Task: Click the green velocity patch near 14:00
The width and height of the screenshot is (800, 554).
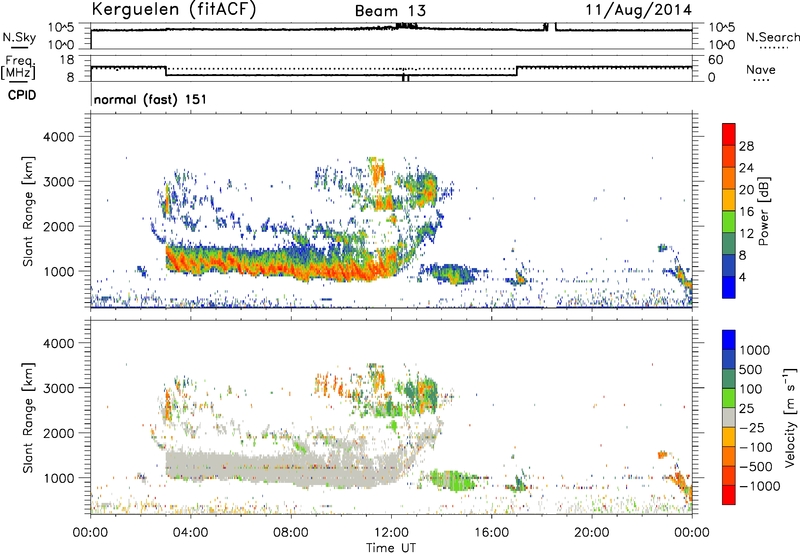Action: 452,481
